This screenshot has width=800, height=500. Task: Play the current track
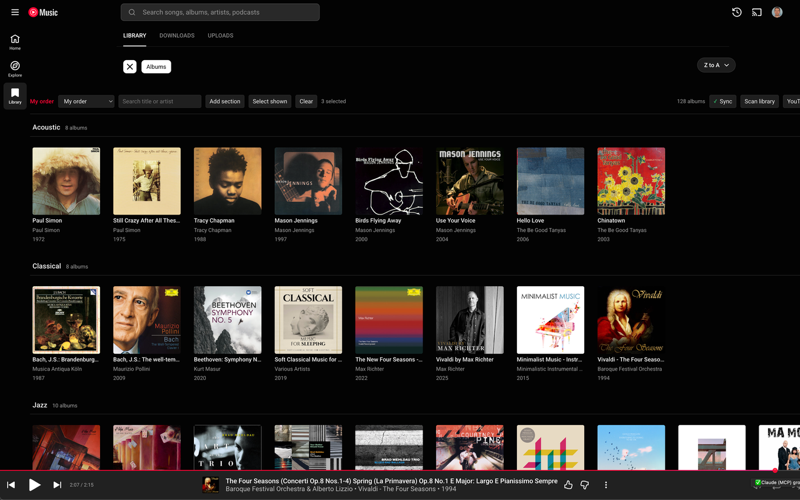coord(34,485)
